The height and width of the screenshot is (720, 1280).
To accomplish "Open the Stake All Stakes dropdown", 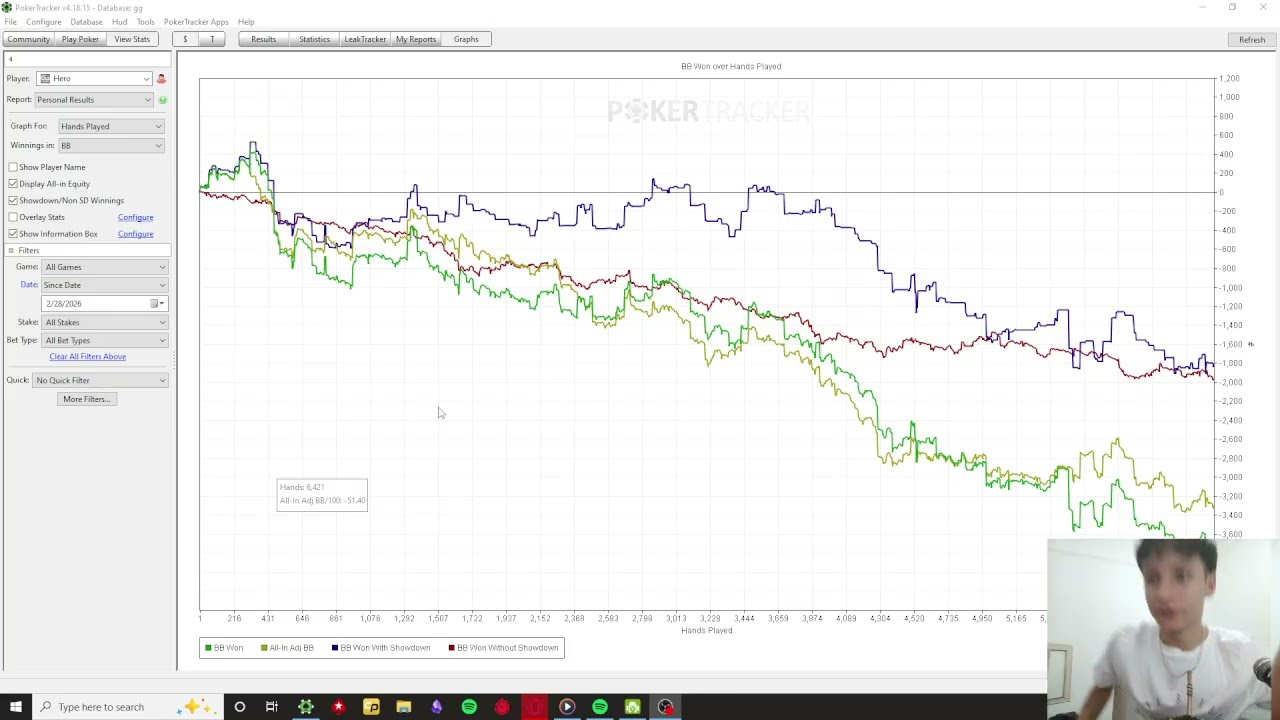I will click(105, 322).
